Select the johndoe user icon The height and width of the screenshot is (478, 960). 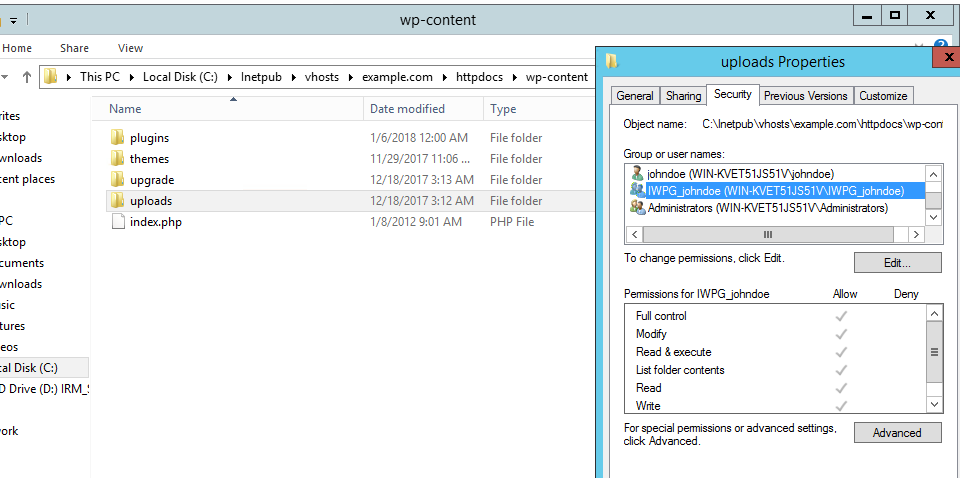[637, 173]
